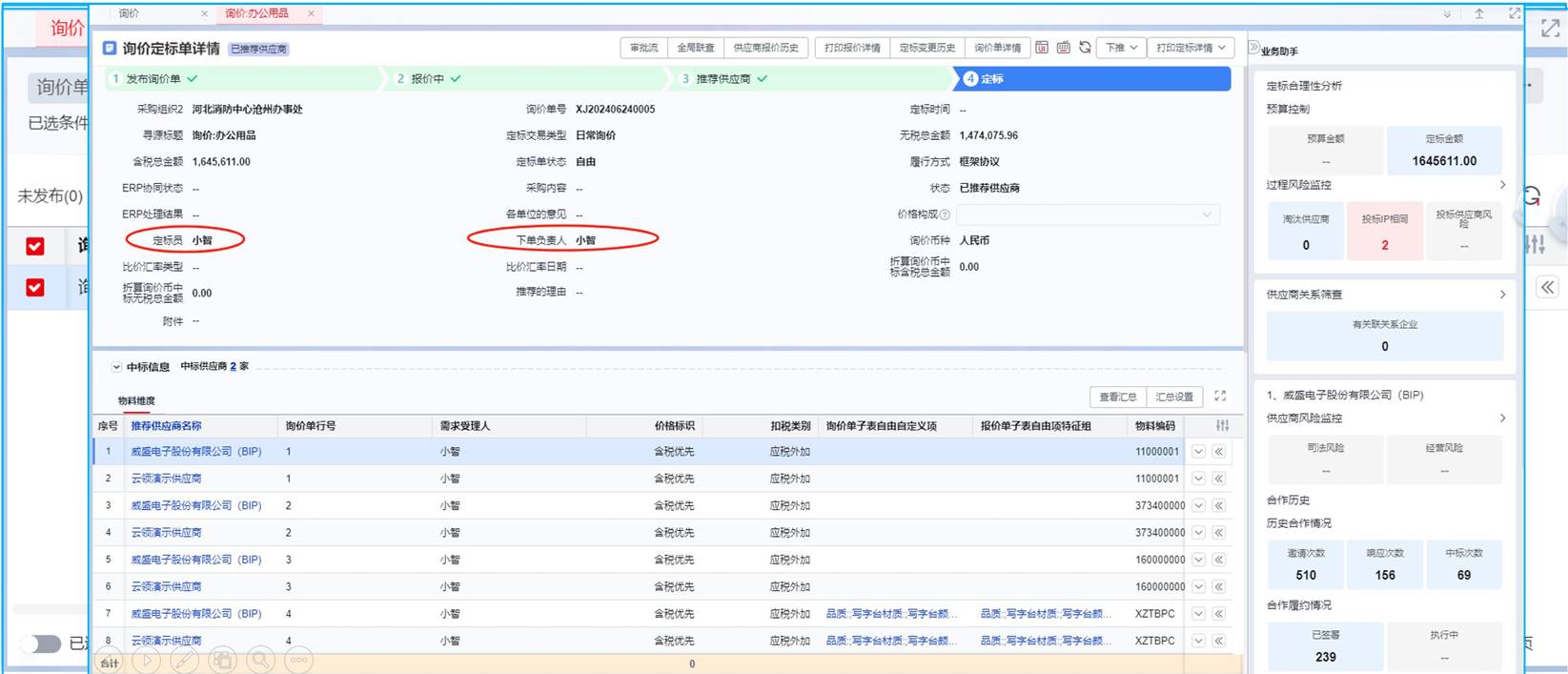This screenshot has width=1568, height=674.
Task: Click the 查看汇总 button
Action: click(x=1117, y=397)
